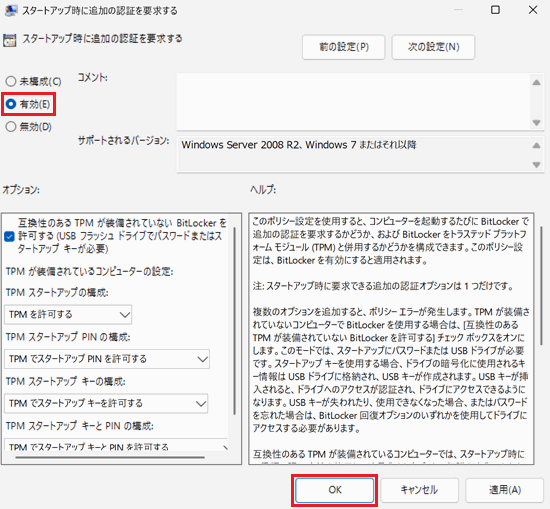Screen dimensions: 550x509
Task: Open the TPM でスタートアップ PIN を許可する dropdown
Action: coord(107,359)
